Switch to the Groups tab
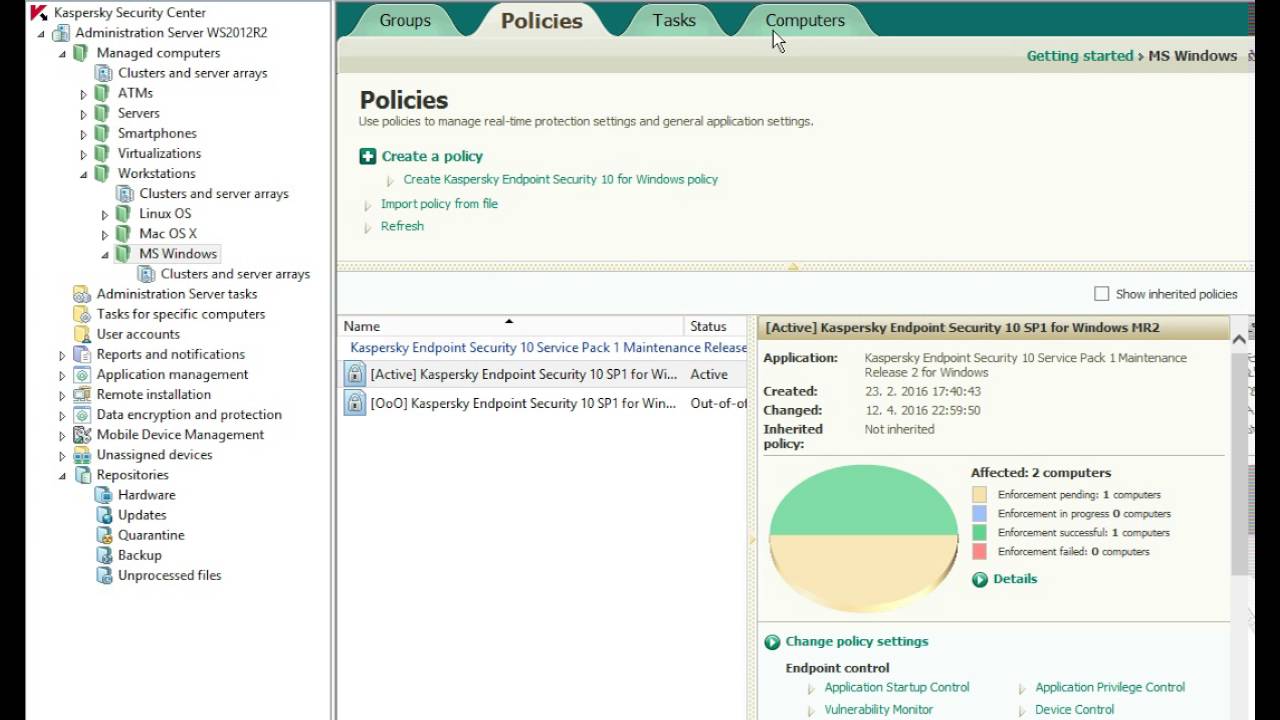This screenshot has width=1280, height=720. (x=405, y=20)
